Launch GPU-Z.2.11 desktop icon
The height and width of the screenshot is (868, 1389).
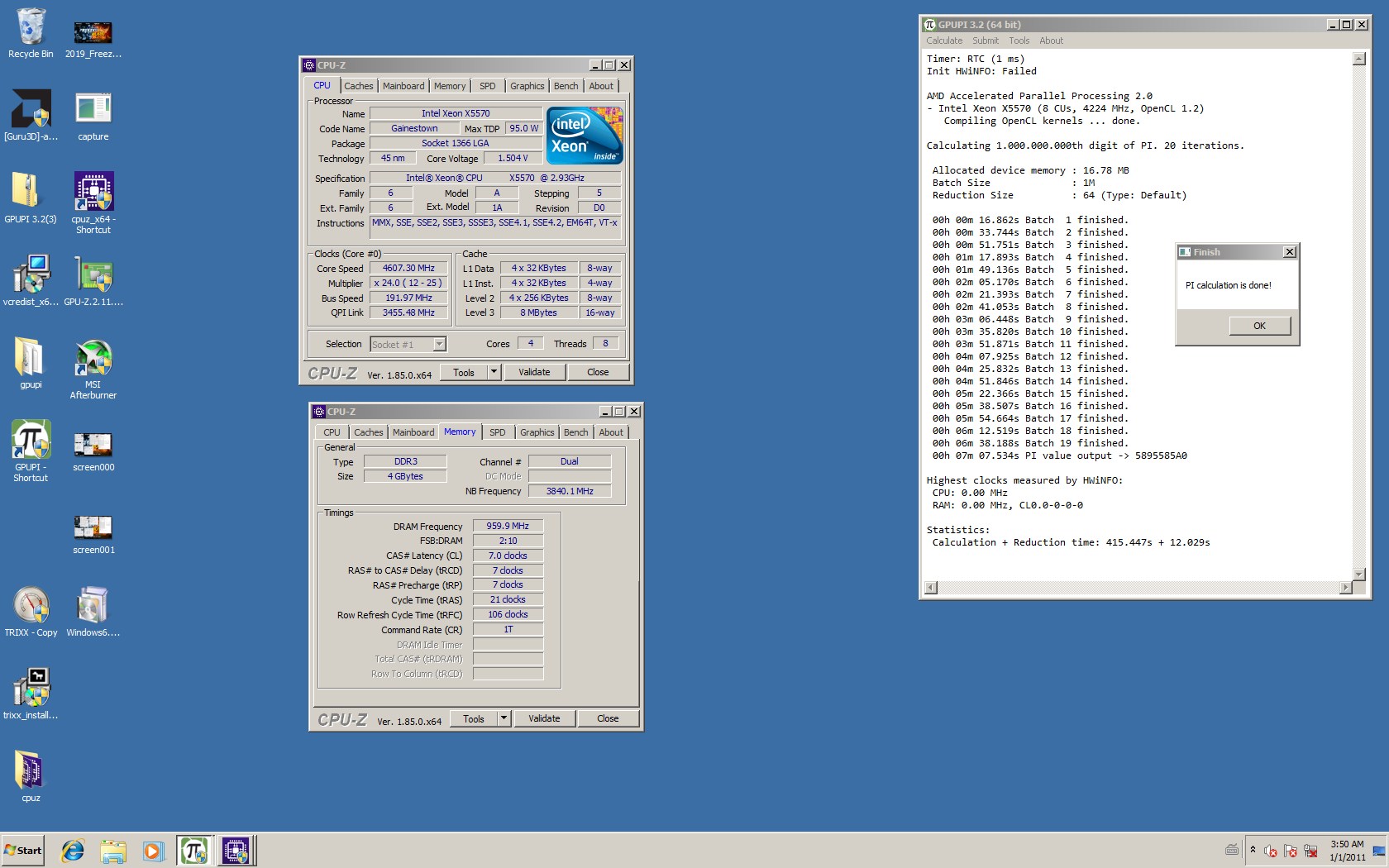click(93, 281)
